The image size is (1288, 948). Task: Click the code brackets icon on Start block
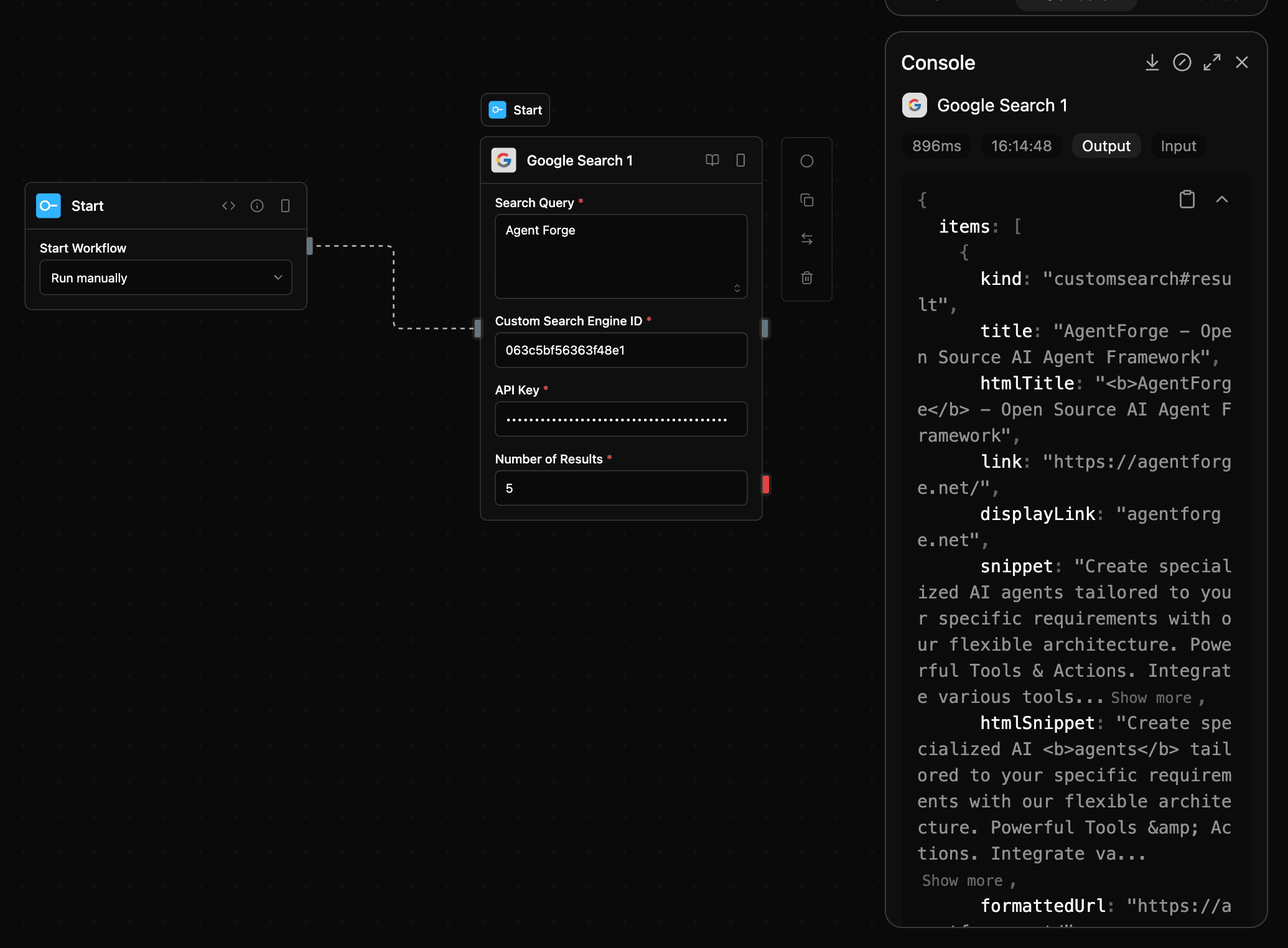pyautogui.click(x=228, y=206)
